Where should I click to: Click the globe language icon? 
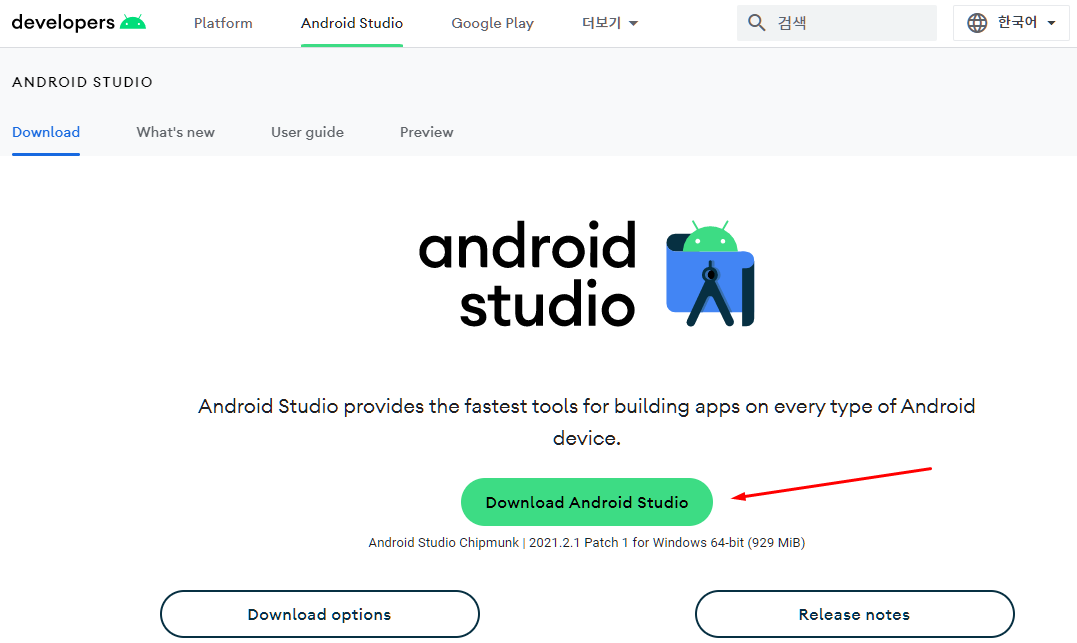tap(977, 23)
